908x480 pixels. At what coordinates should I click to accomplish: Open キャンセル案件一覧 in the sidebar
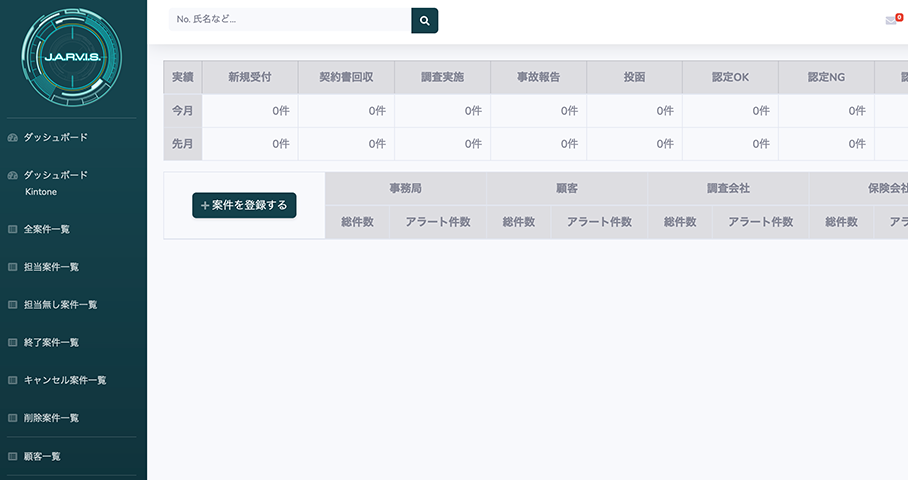click(65, 380)
